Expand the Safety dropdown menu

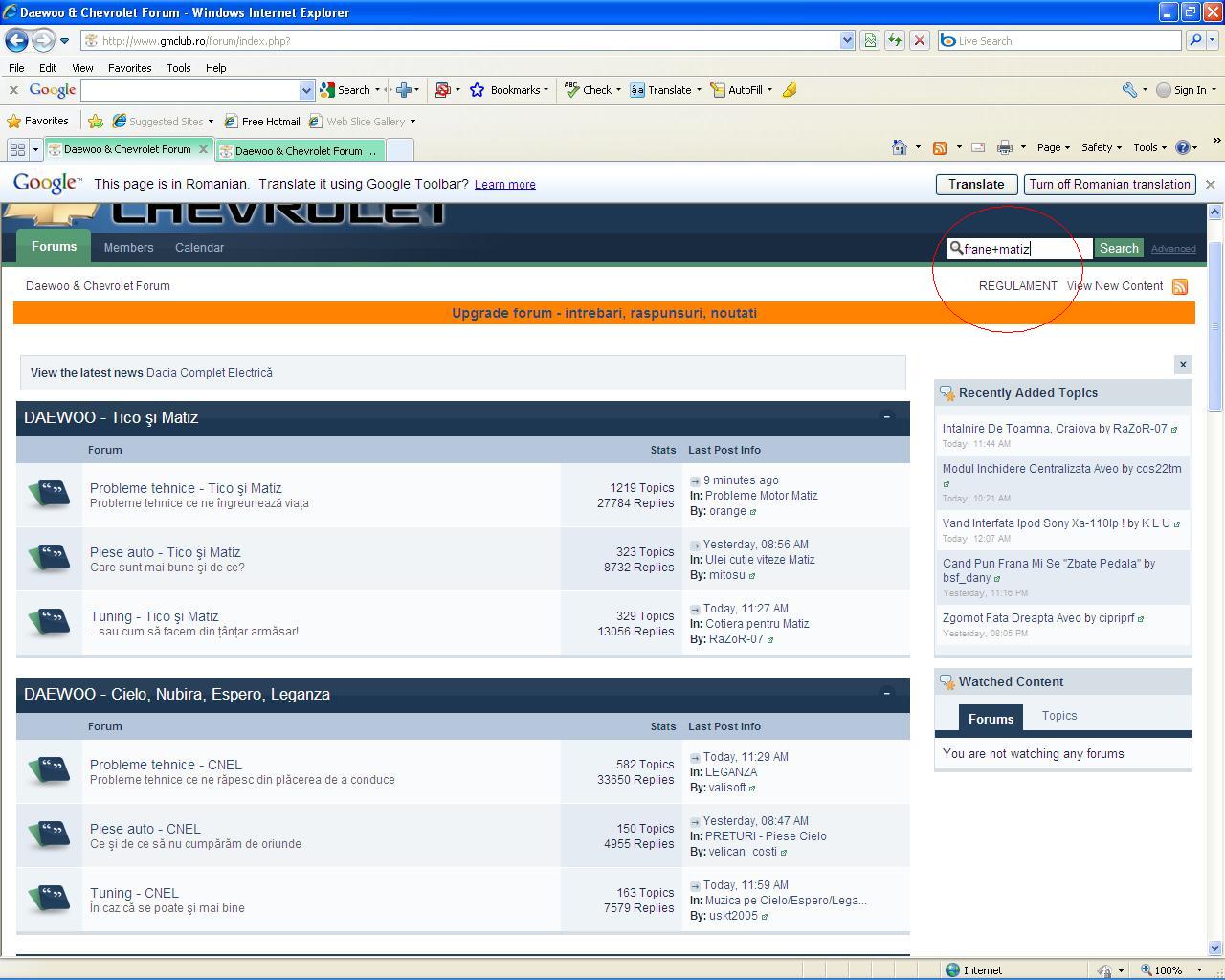click(x=1101, y=147)
